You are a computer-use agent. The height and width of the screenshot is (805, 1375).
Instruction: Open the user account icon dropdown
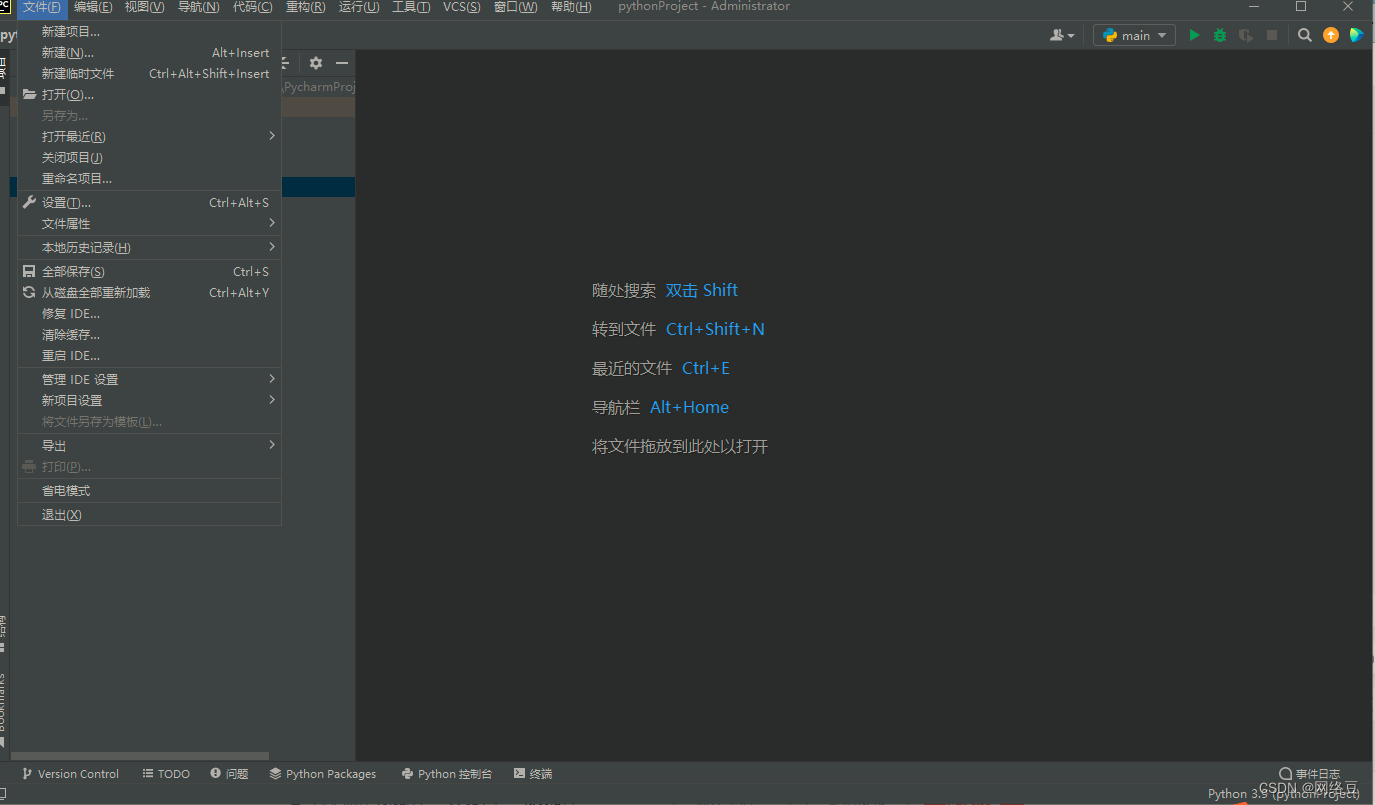click(x=1062, y=35)
